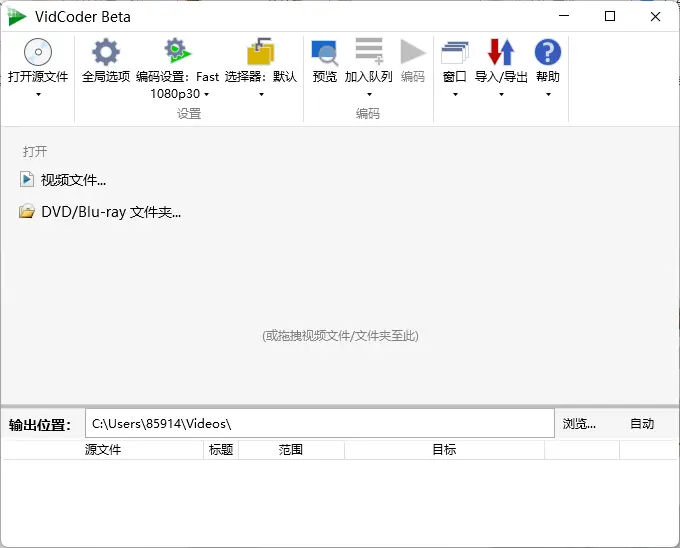This screenshot has width=680, height=548.
Task: Click the 编码设置 gear-with-arrow icon
Action: [x=178, y=51]
